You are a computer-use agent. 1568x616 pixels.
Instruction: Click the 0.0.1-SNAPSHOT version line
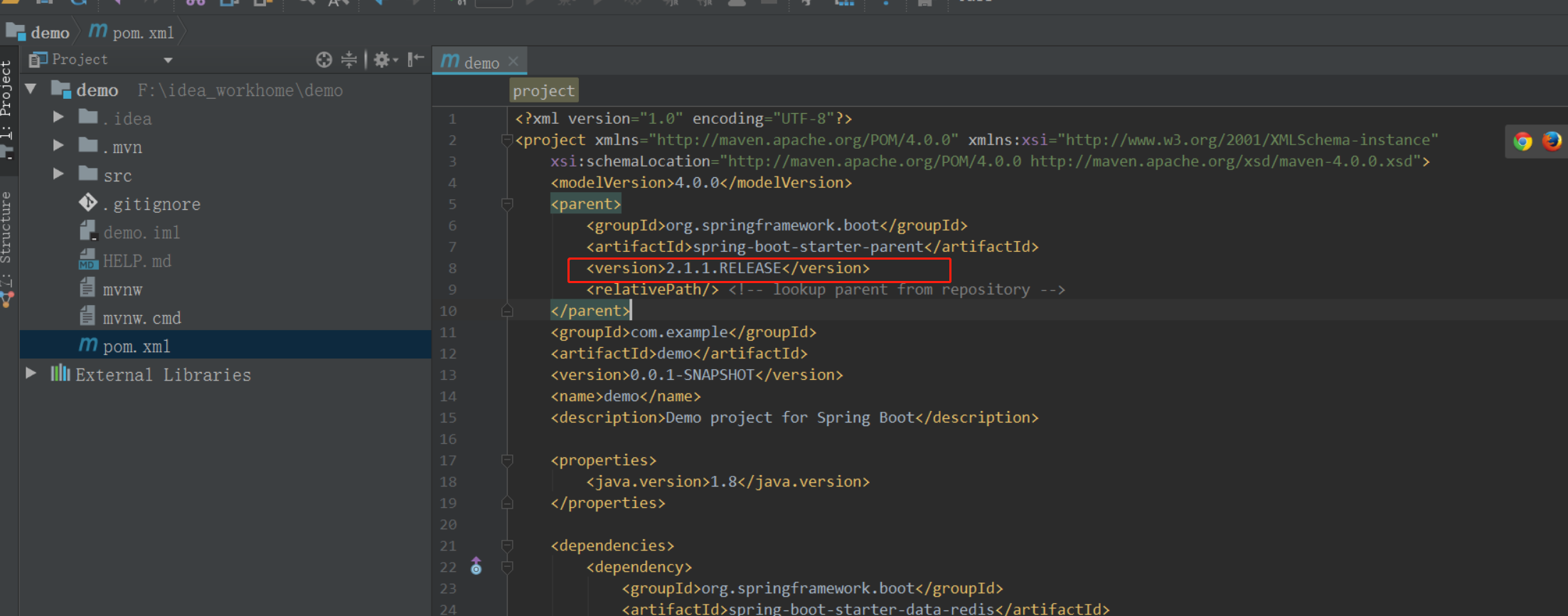pos(697,375)
